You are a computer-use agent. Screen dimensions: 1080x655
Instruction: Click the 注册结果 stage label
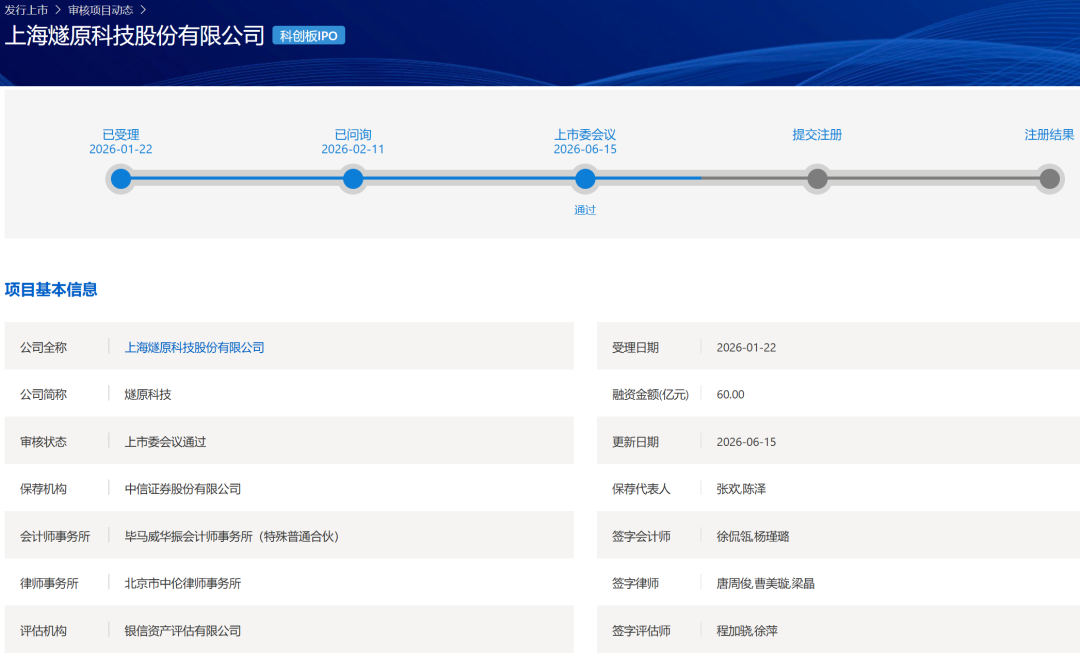point(1049,134)
